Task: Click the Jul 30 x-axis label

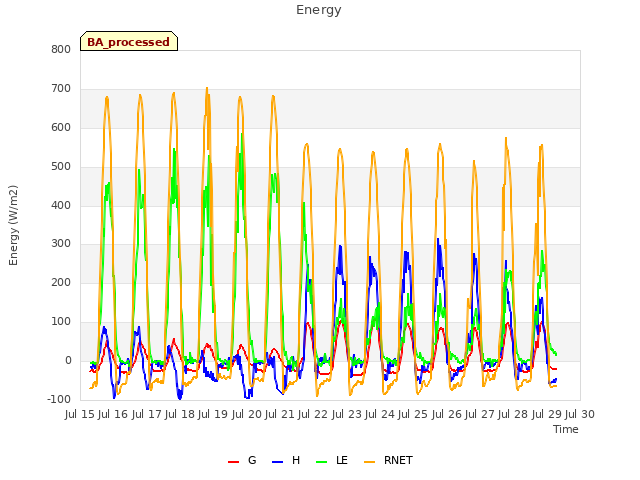Action: pyautogui.click(x=580, y=414)
